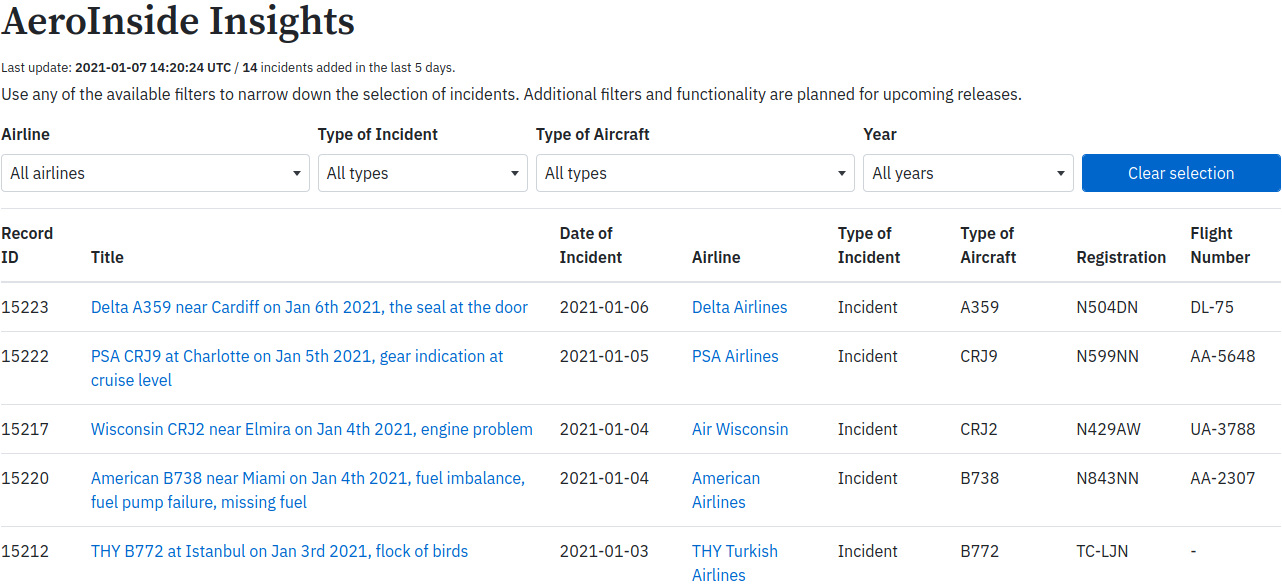Click the Record ID column header
Image resolution: width=1282 pixels, height=586 pixels.
[27, 245]
